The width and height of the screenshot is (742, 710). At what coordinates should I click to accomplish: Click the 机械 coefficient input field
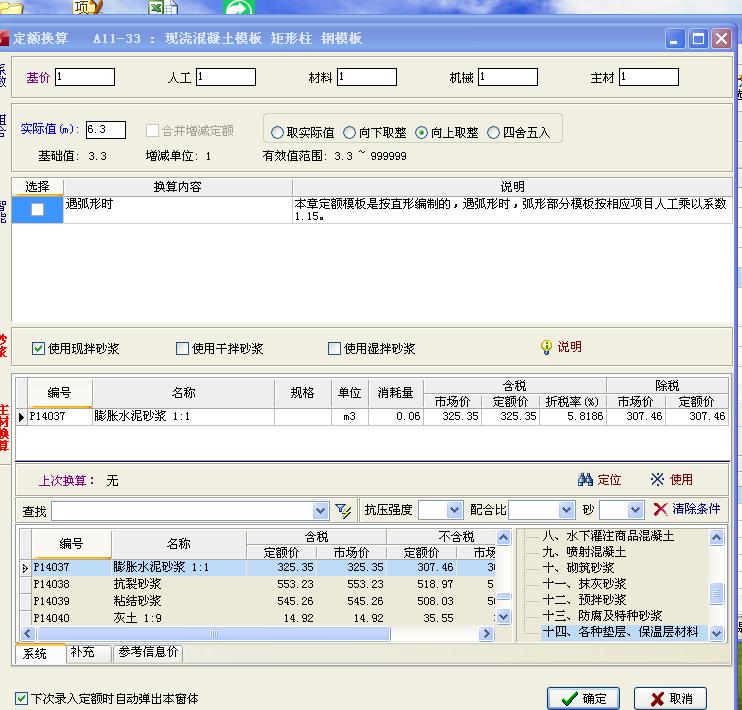click(x=508, y=77)
